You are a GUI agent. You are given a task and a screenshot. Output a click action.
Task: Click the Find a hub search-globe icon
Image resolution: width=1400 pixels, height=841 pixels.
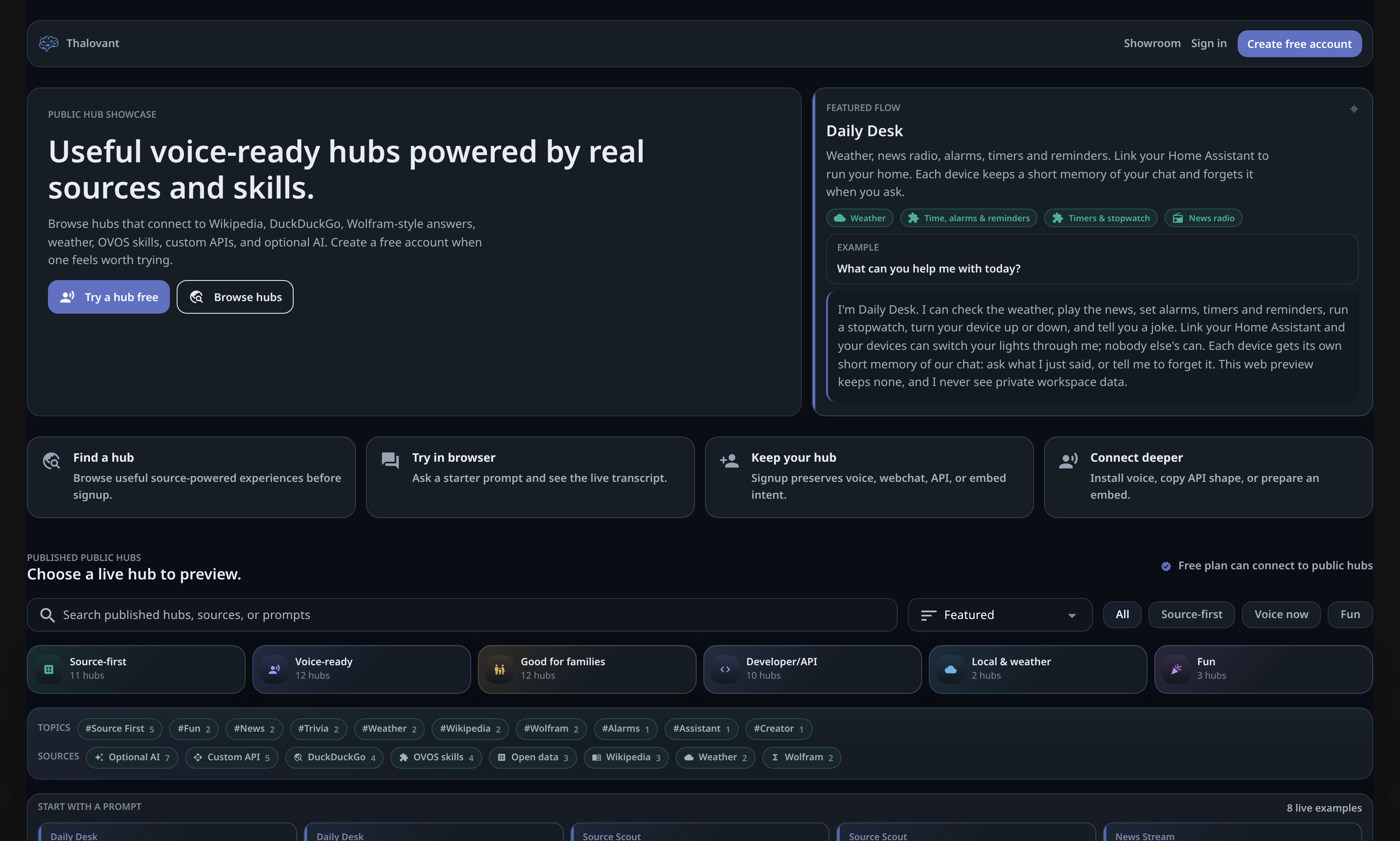pos(52,461)
